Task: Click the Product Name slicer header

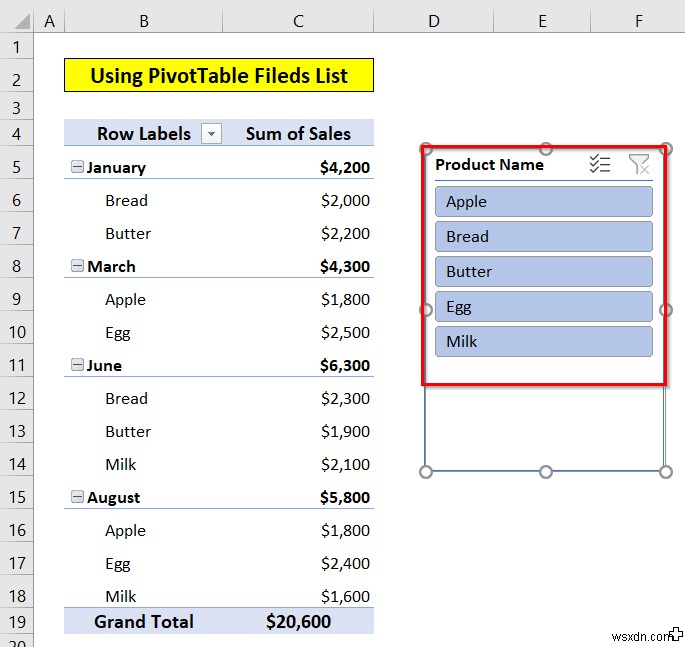Action: 489,165
